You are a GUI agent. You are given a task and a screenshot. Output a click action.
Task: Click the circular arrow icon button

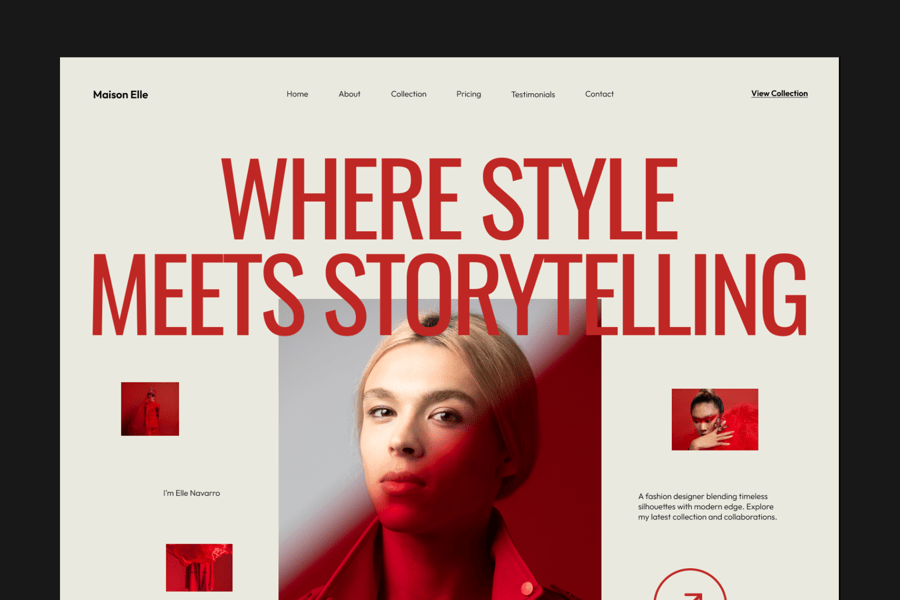click(689, 586)
